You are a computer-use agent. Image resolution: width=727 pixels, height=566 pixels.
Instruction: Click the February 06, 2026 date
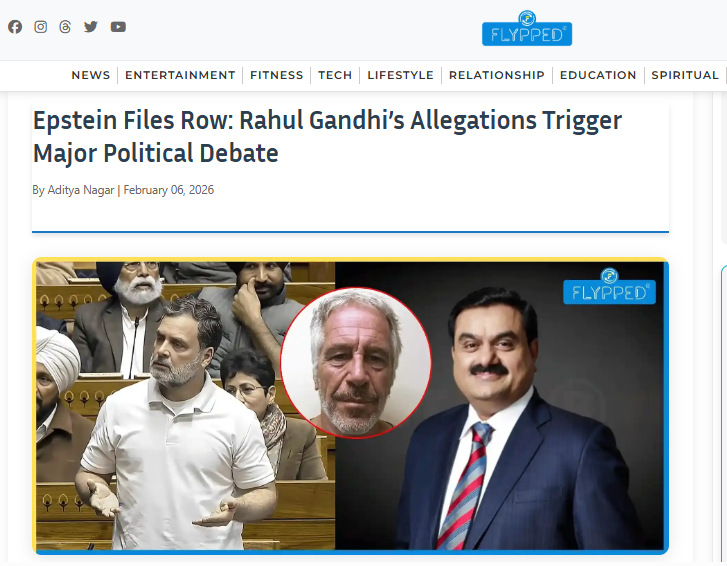pos(168,190)
